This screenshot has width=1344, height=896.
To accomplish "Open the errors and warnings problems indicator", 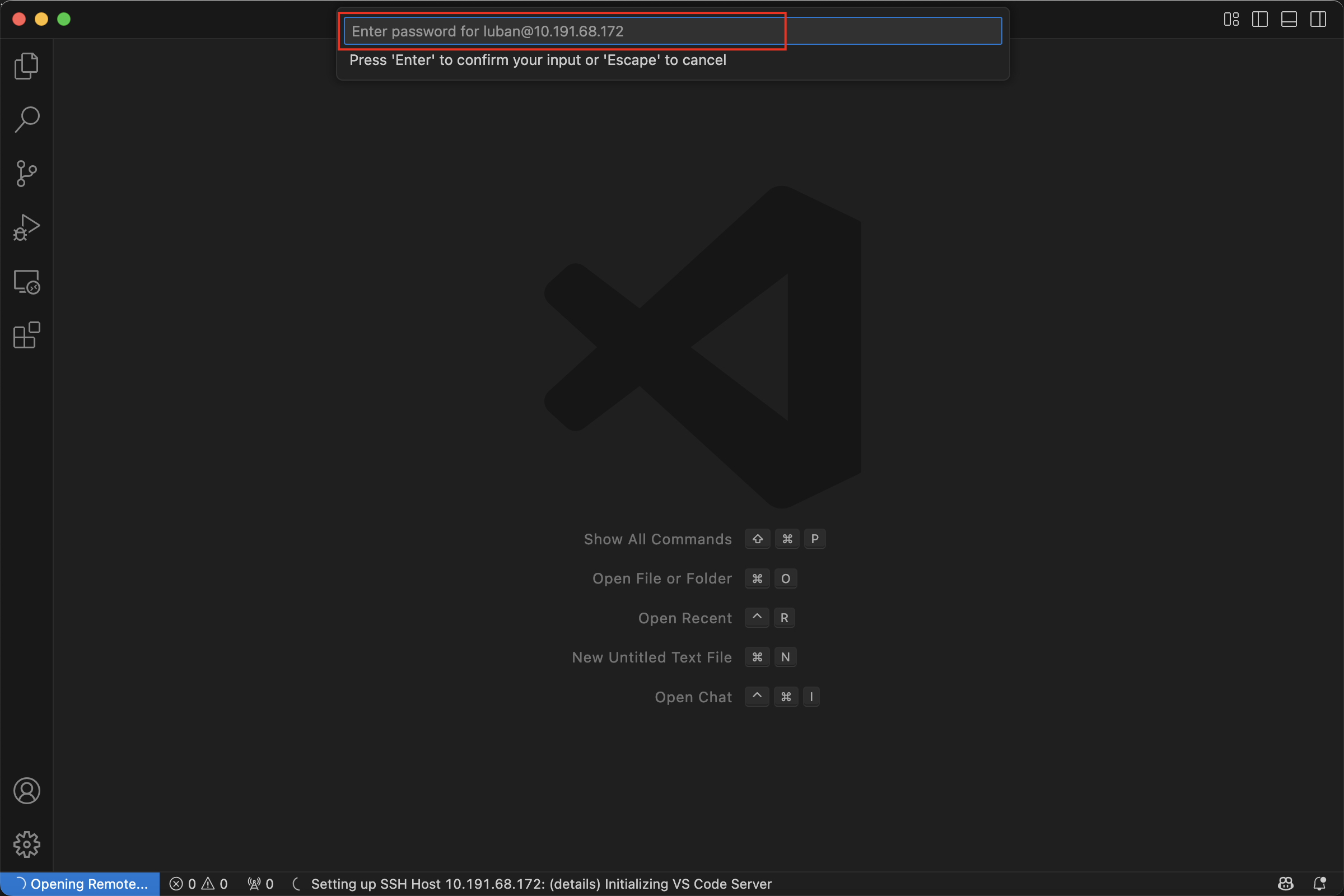I will (198, 884).
